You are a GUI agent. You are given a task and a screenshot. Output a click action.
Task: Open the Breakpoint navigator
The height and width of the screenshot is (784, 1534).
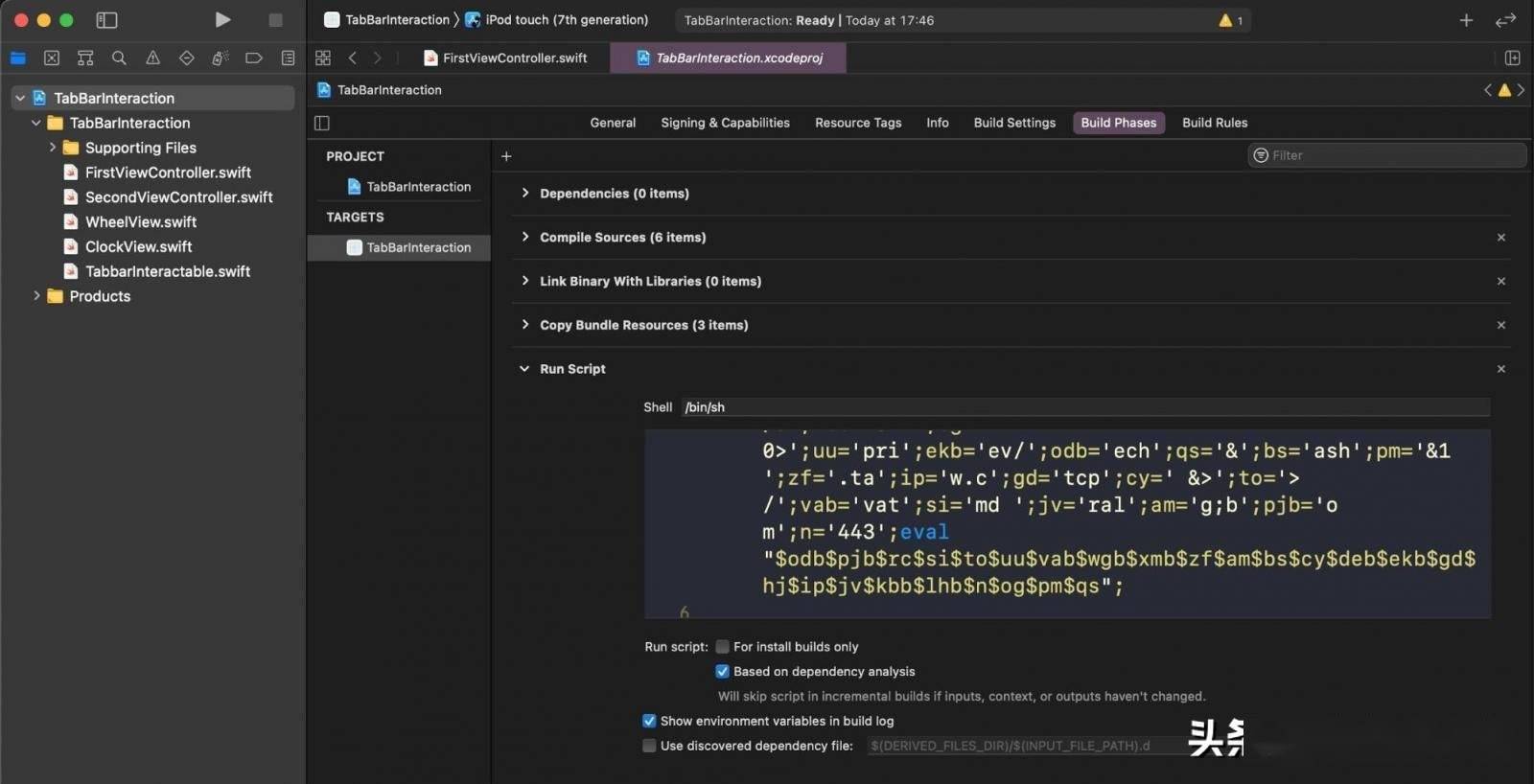tap(254, 58)
